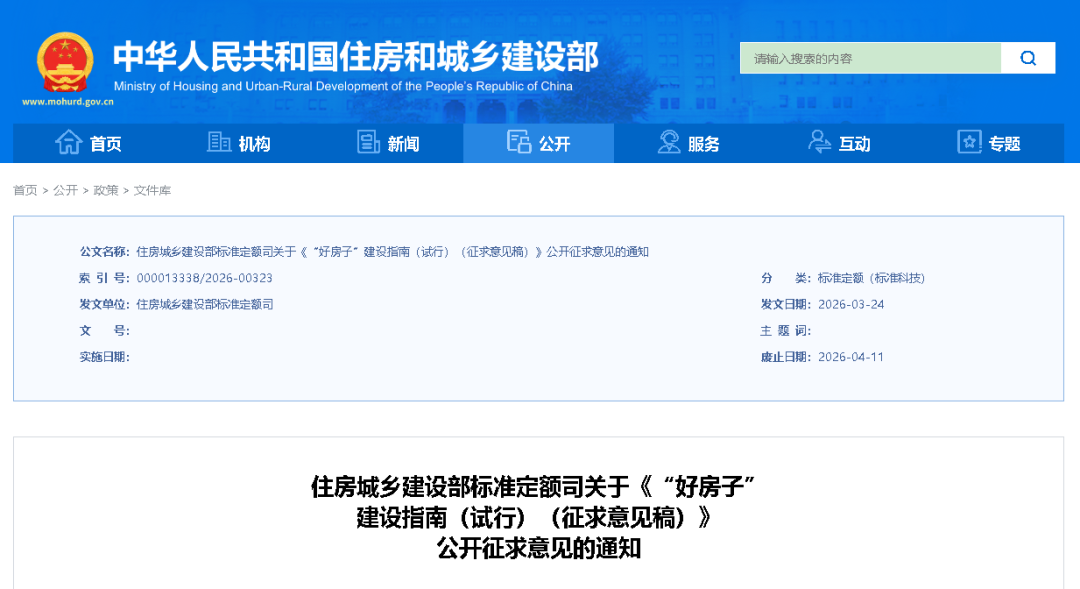
Task: Focus the 请输入搜索的内容 search field
Action: point(870,59)
